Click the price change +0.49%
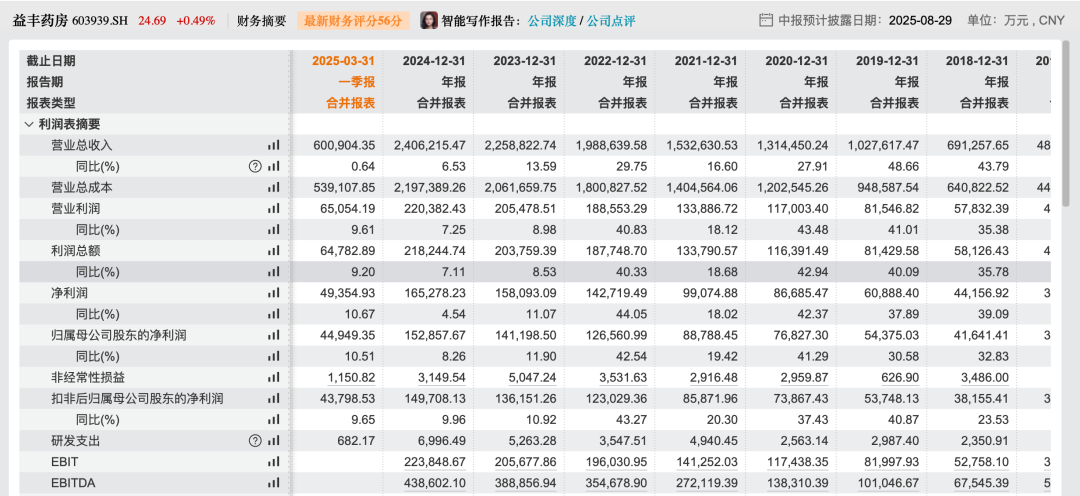1080x496 pixels. click(x=196, y=21)
